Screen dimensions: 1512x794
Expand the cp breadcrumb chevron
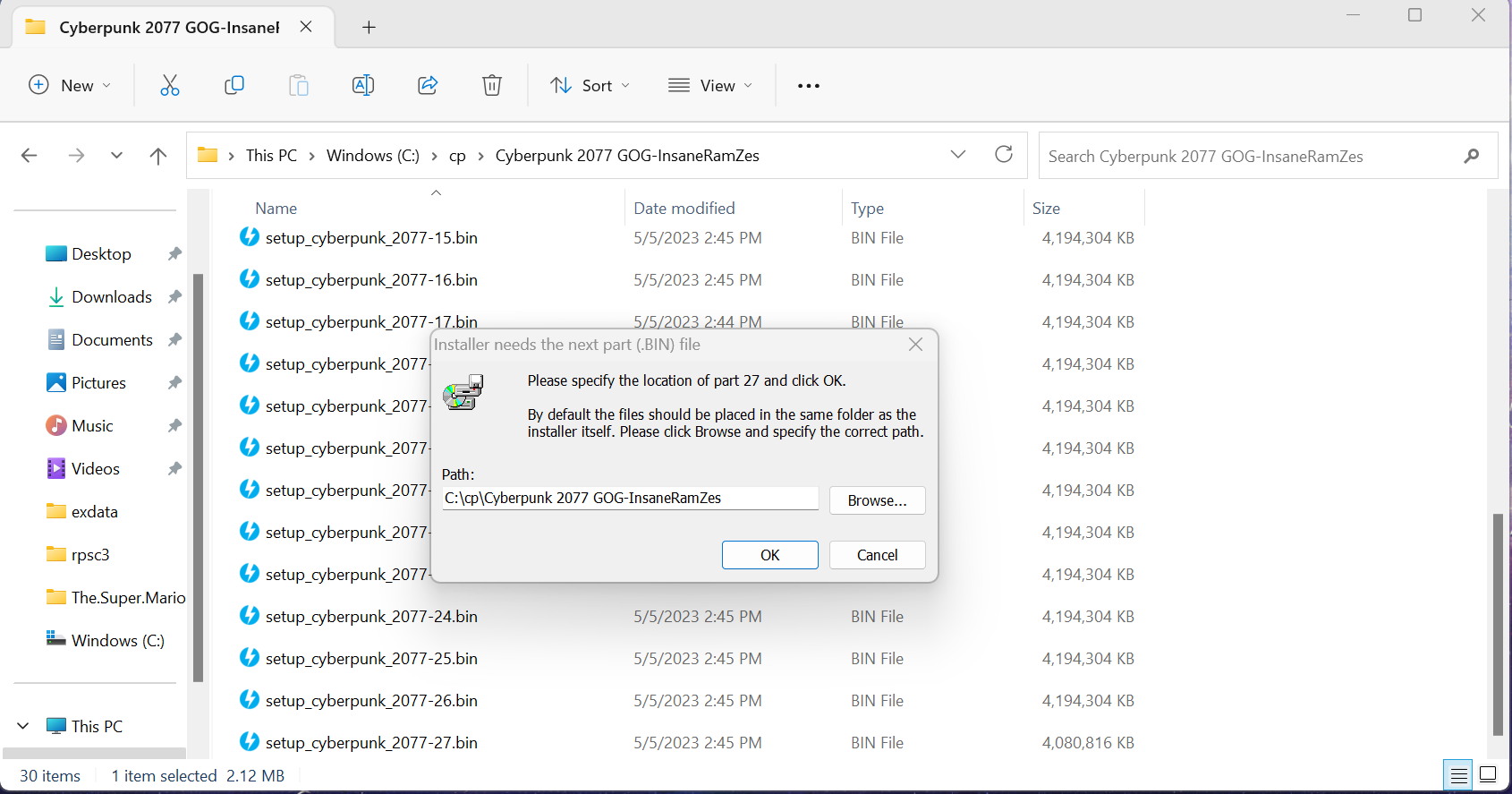(480, 156)
